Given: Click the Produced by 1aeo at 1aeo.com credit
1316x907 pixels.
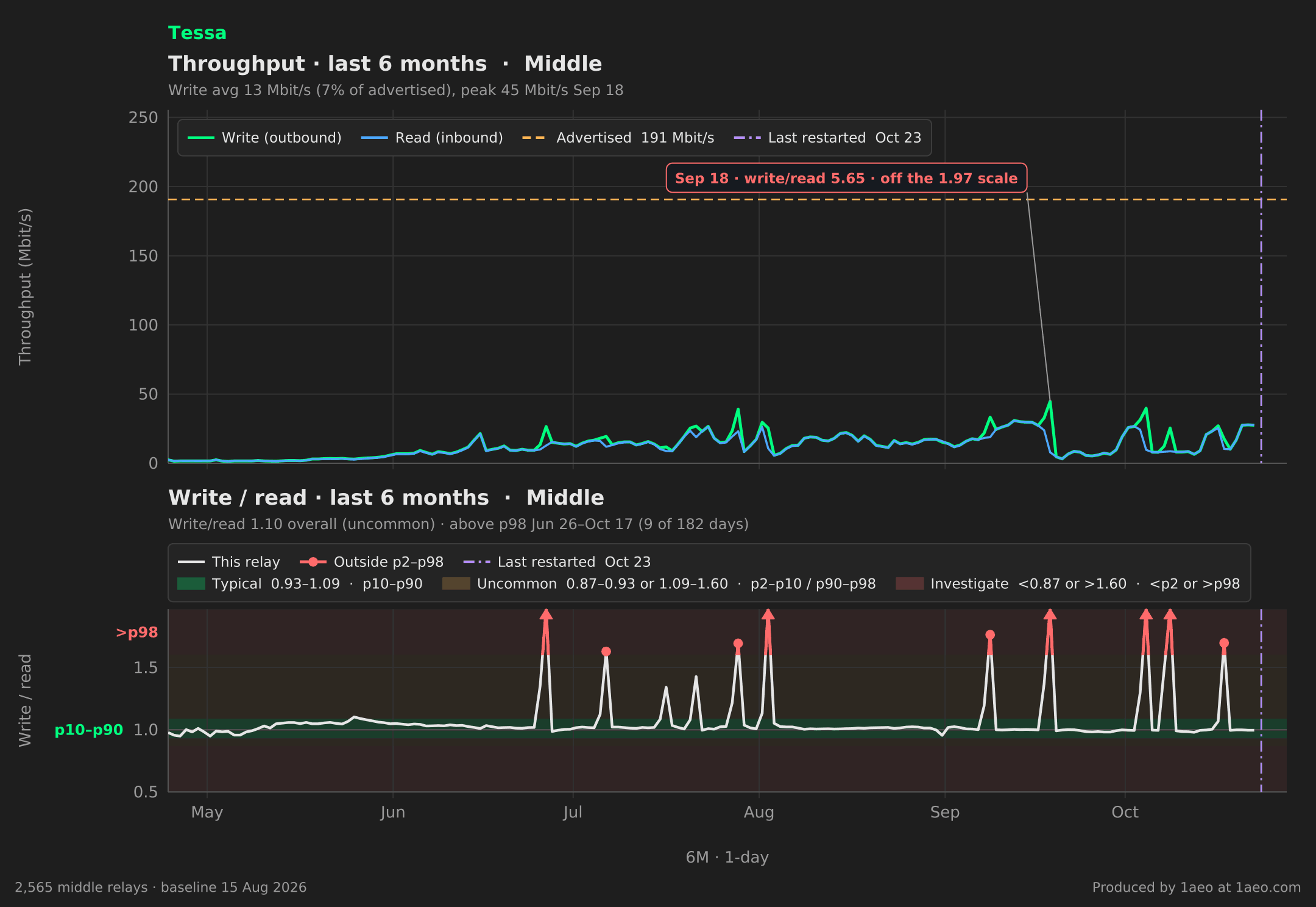Looking at the screenshot, I should click(1197, 887).
